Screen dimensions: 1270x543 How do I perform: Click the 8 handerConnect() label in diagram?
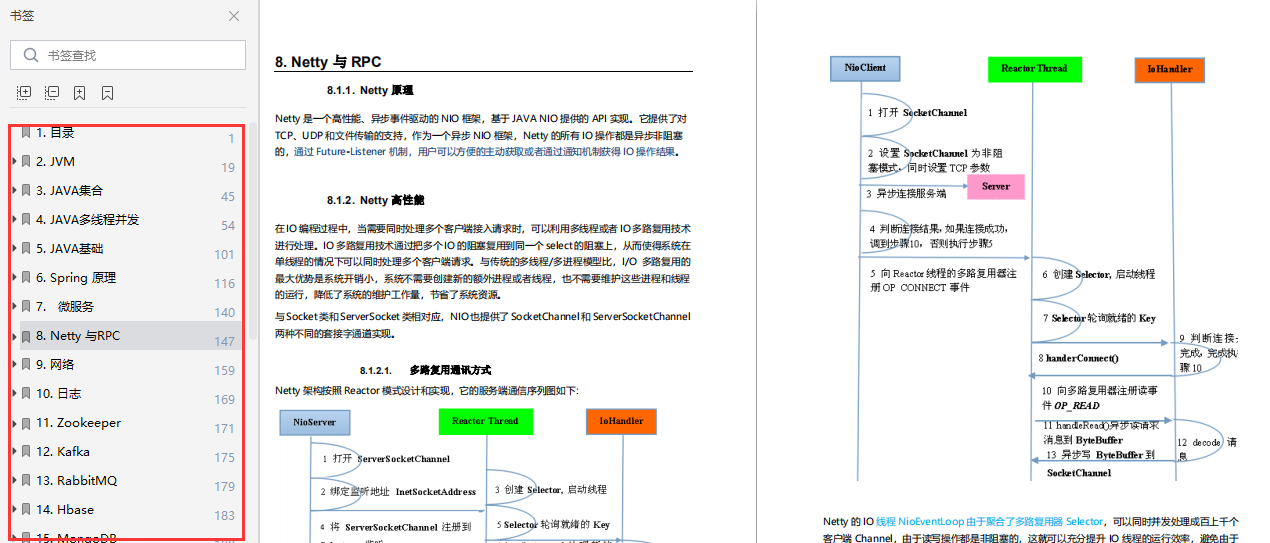point(1078,357)
